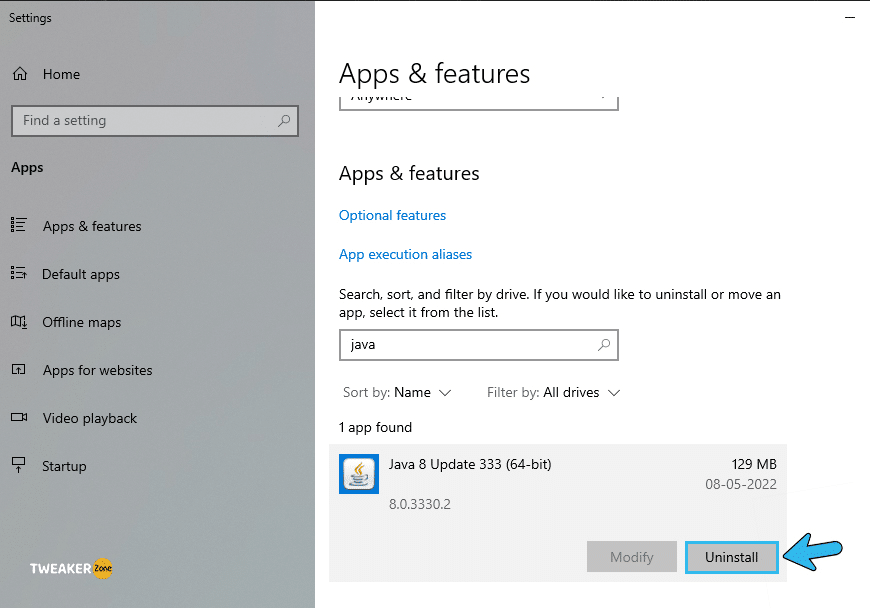Open Apps for websites
The width and height of the screenshot is (870, 608).
pyautogui.click(x=98, y=370)
